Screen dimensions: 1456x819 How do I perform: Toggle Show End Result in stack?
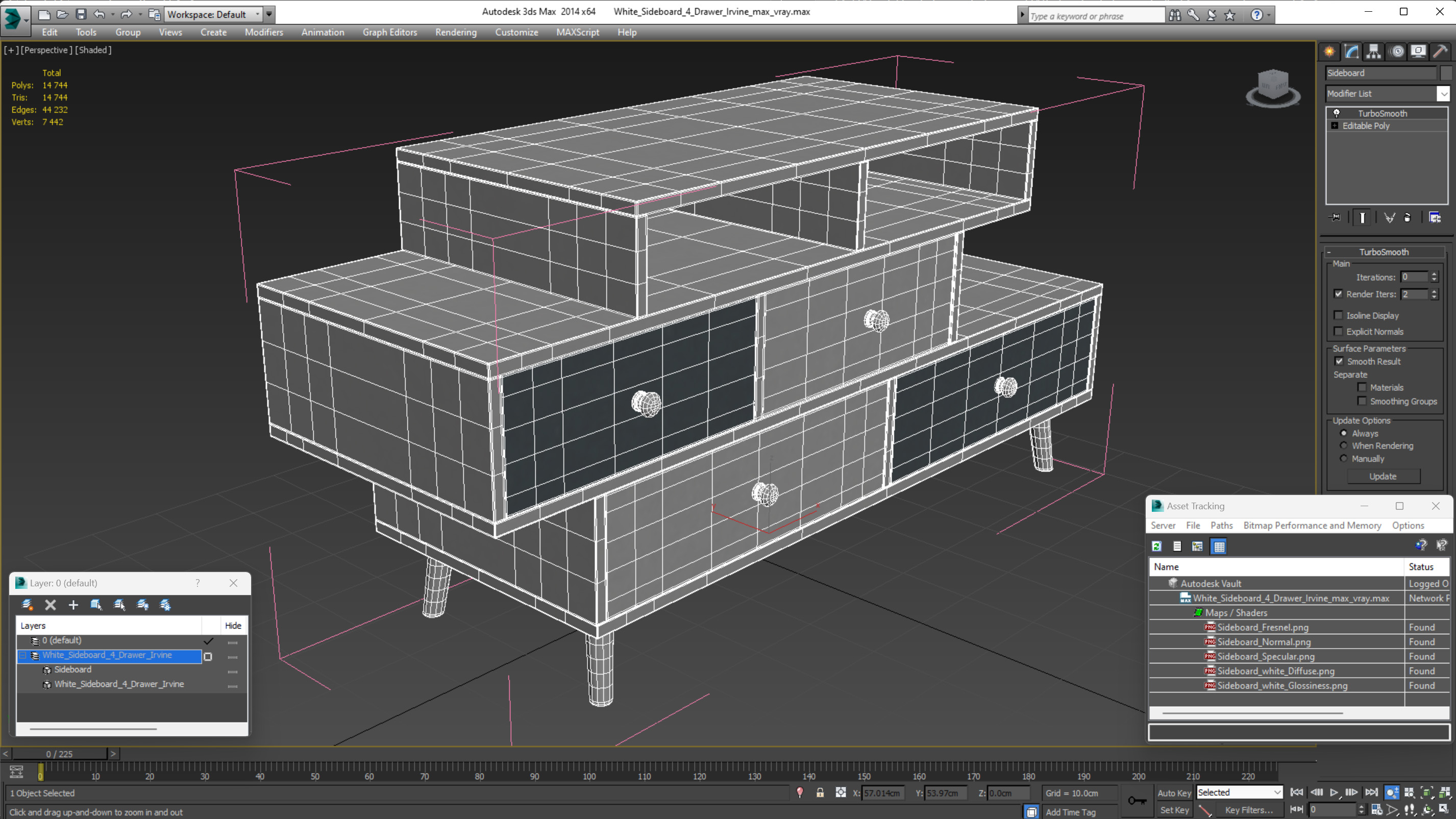pyautogui.click(x=1362, y=217)
